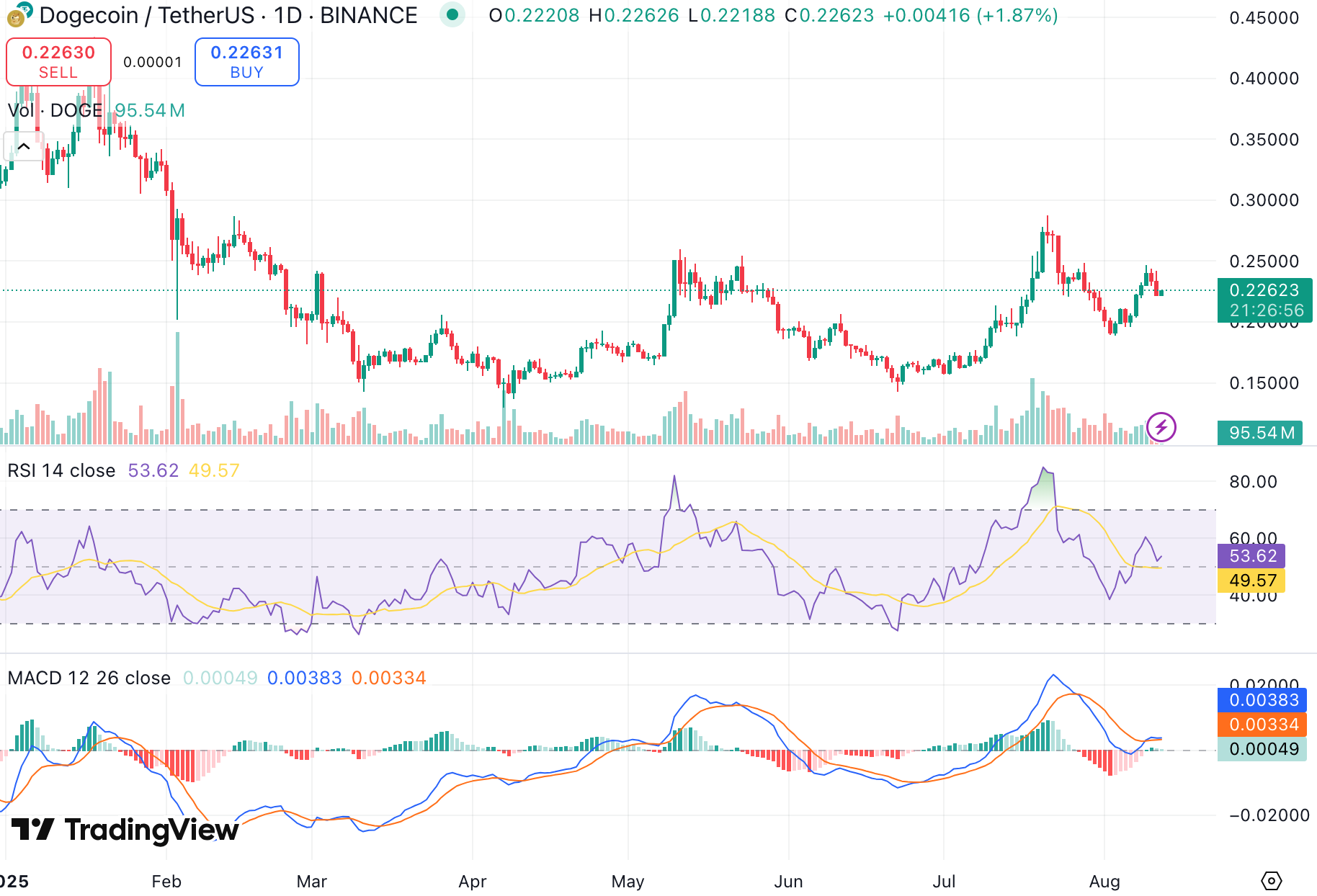This screenshot has height=896, width=1317.
Task: Open chart settings hexagon gear icon
Action: point(1272,881)
